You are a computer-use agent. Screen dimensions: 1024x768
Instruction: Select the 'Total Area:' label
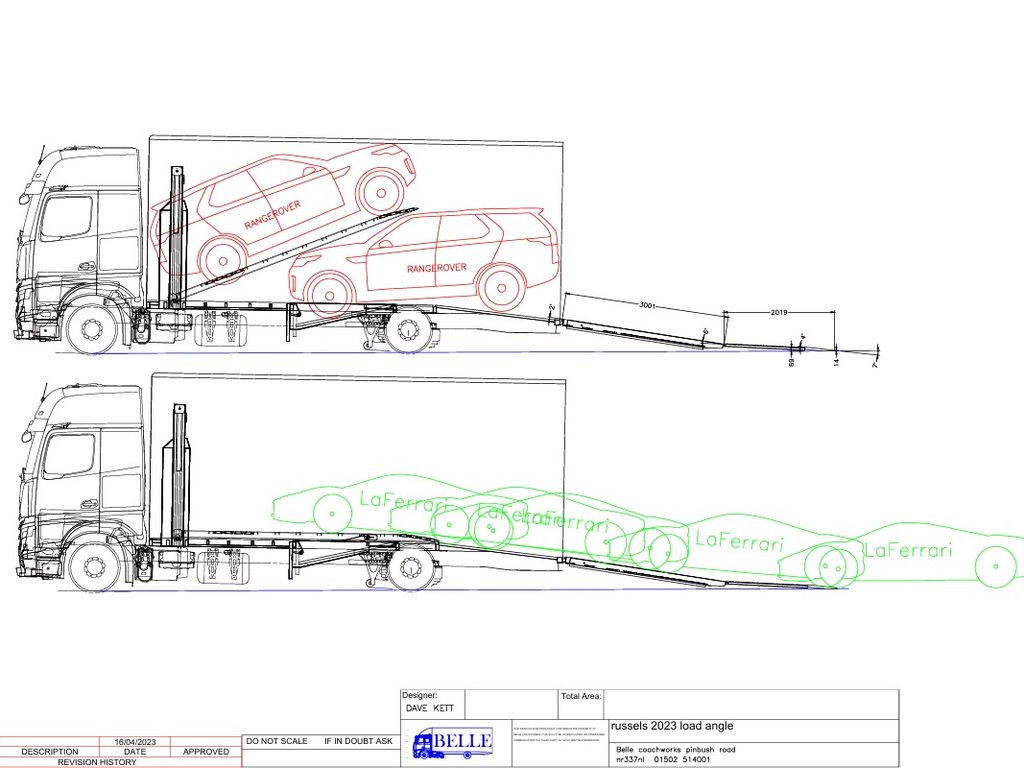[x=581, y=696]
